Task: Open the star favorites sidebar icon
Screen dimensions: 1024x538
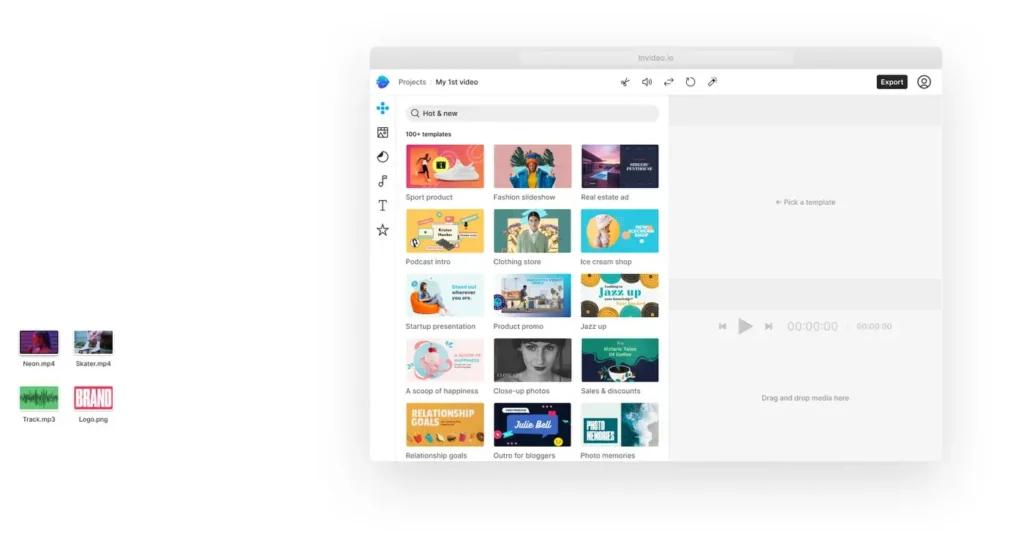Action: (x=383, y=230)
